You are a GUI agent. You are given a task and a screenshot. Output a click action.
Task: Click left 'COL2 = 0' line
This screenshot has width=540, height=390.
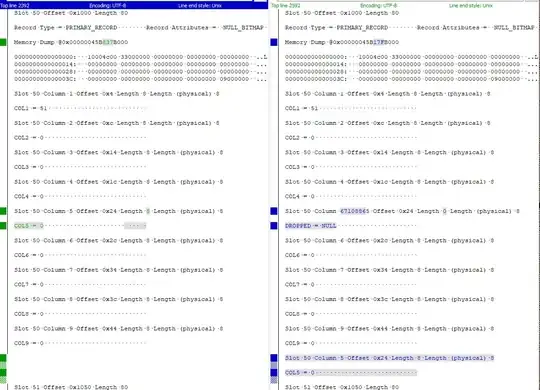80,138
